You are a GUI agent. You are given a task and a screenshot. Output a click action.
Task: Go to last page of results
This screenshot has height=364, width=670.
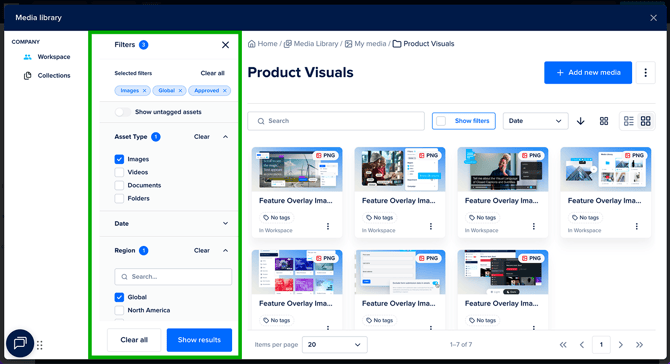[639, 345]
